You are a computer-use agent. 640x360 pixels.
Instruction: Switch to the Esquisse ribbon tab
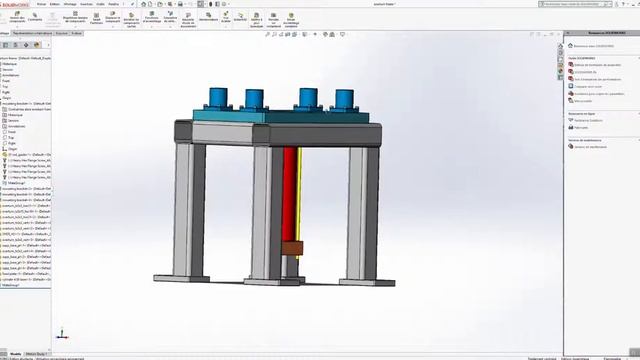click(x=62, y=33)
